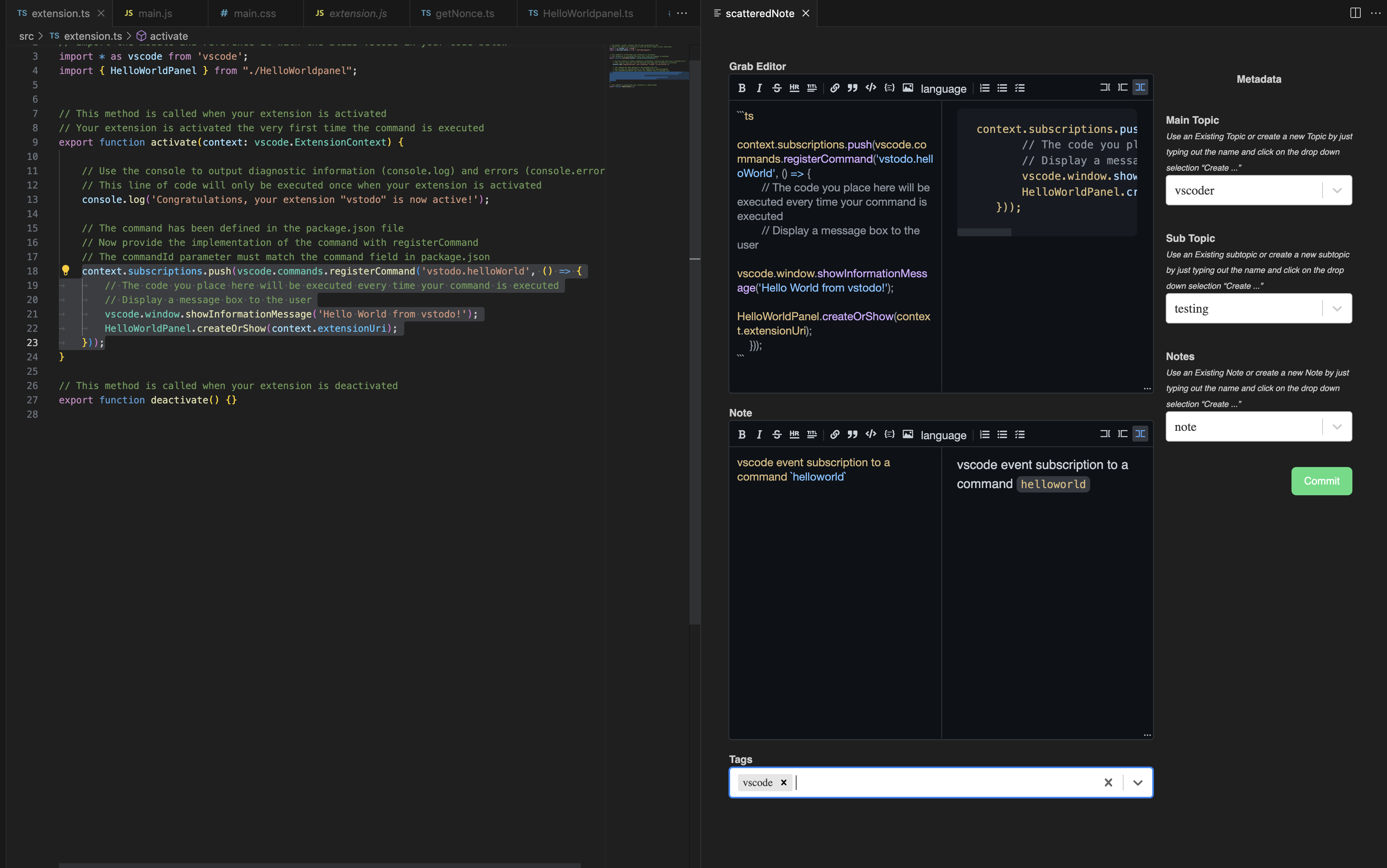Add checklist in Note editor toolbar

pos(1020,434)
